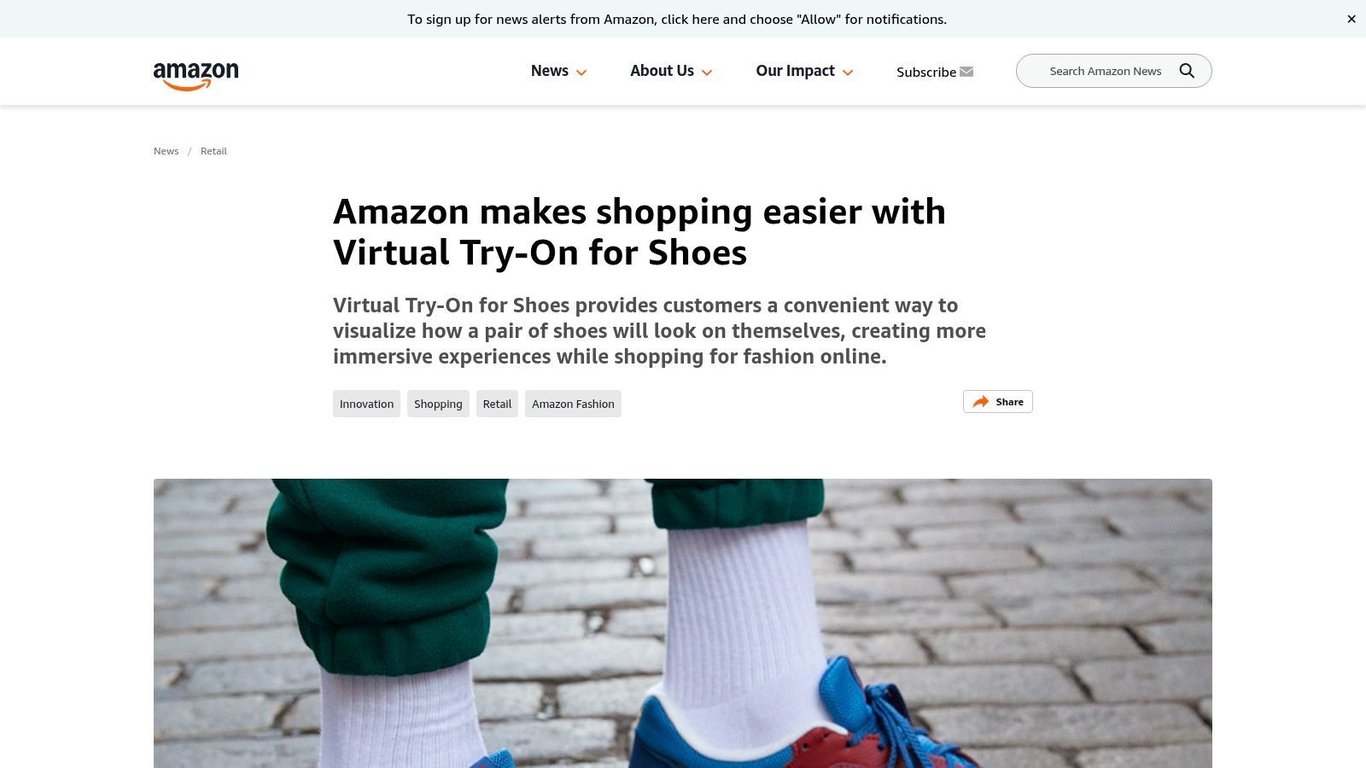
Task: Focus the Search Amazon News field
Action: coord(1105,71)
